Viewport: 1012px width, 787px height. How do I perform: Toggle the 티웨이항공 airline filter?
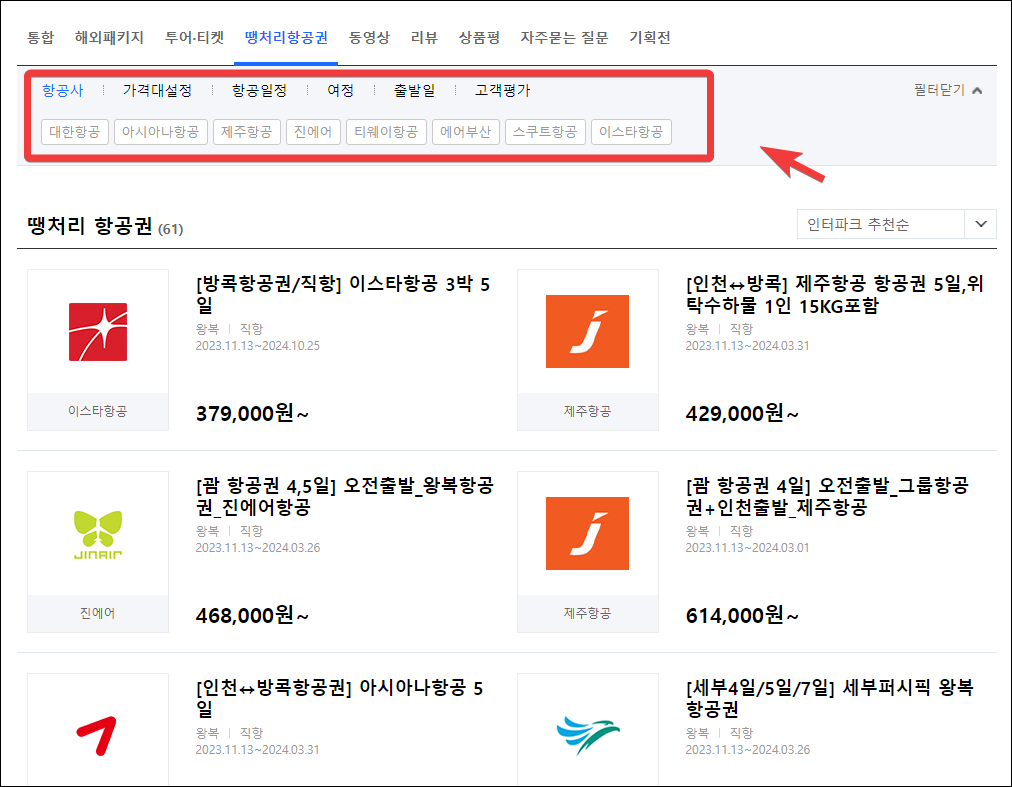386,132
